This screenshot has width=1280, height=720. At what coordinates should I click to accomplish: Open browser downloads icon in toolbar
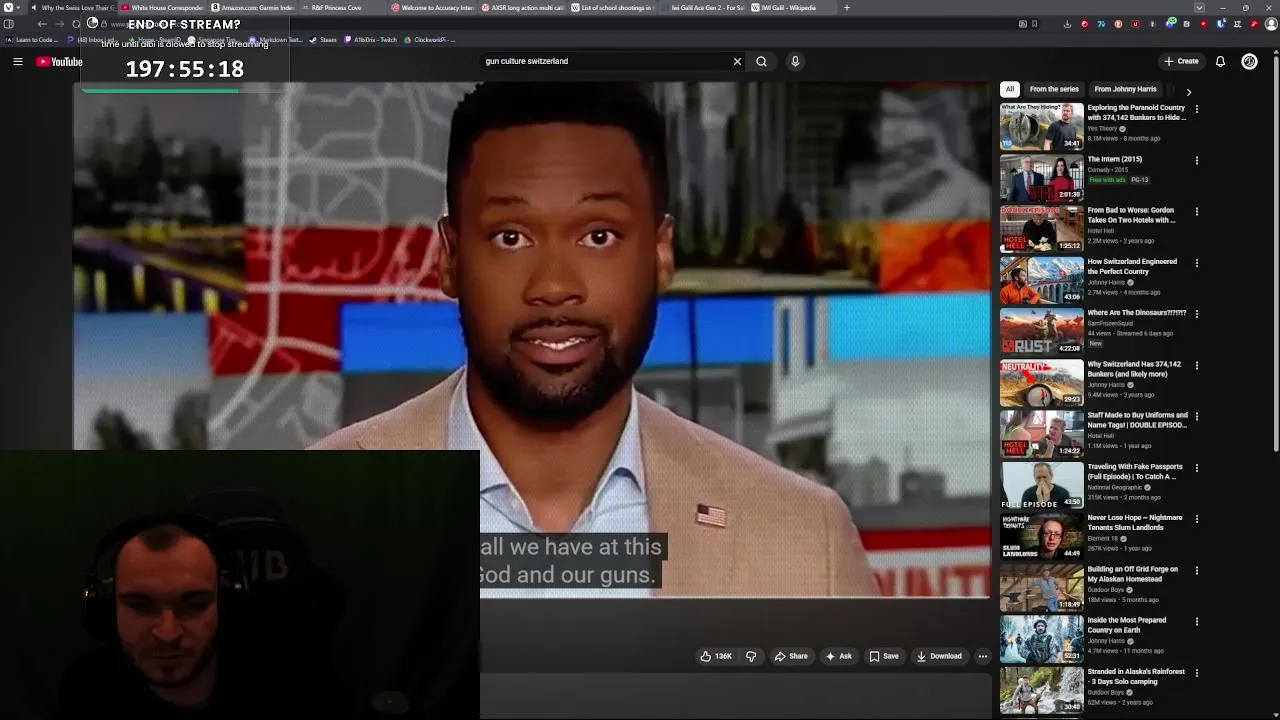1067,24
